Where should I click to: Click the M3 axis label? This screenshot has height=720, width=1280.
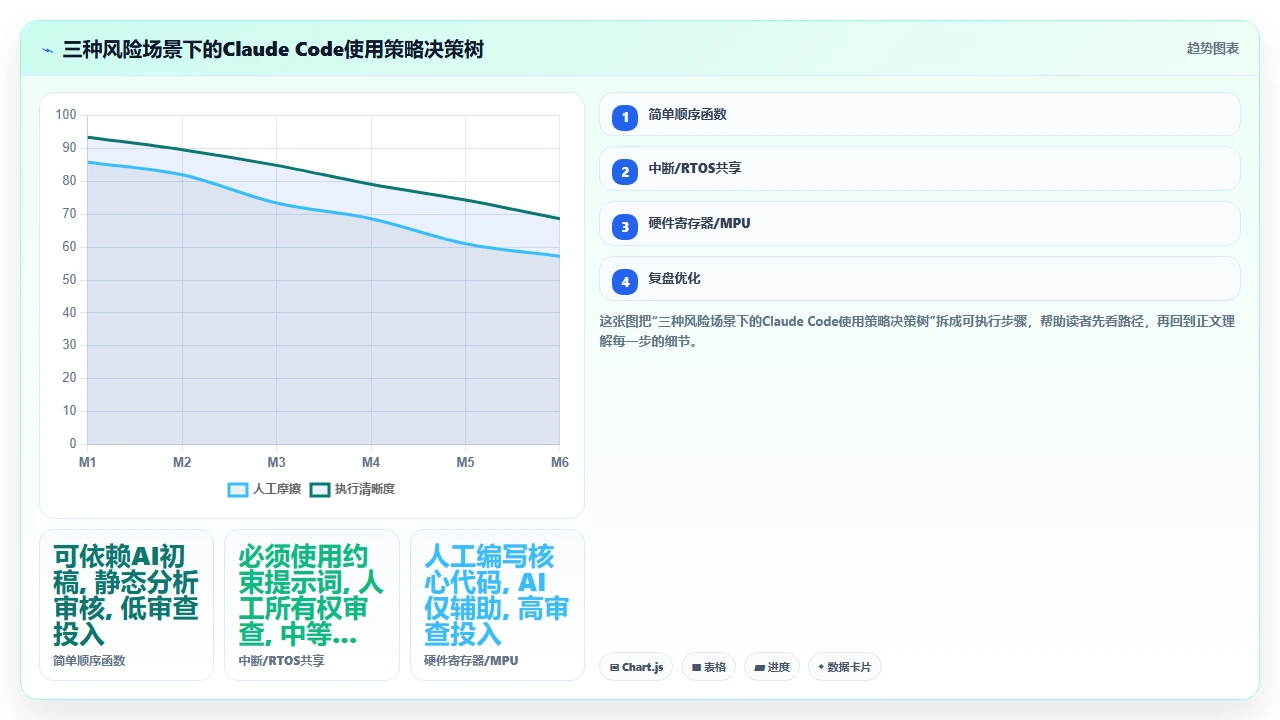pos(277,462)
